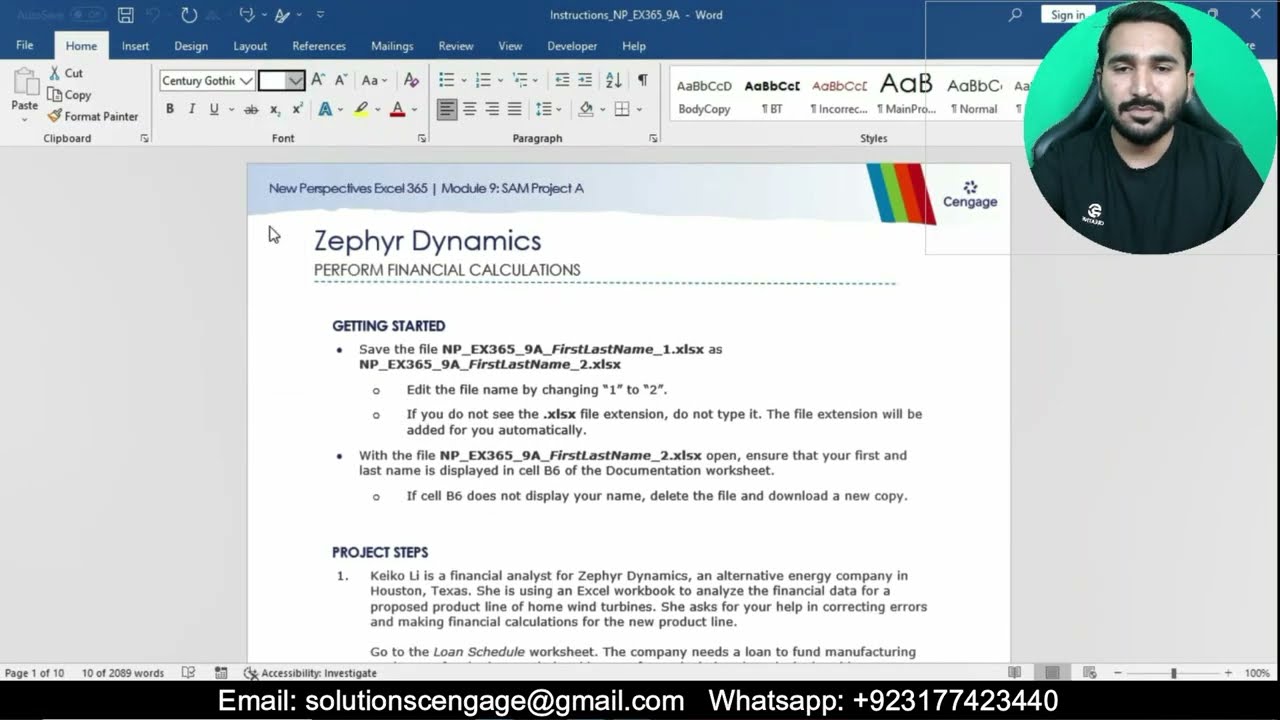Click the spelling proofing icon in status bar

[188, 673]
